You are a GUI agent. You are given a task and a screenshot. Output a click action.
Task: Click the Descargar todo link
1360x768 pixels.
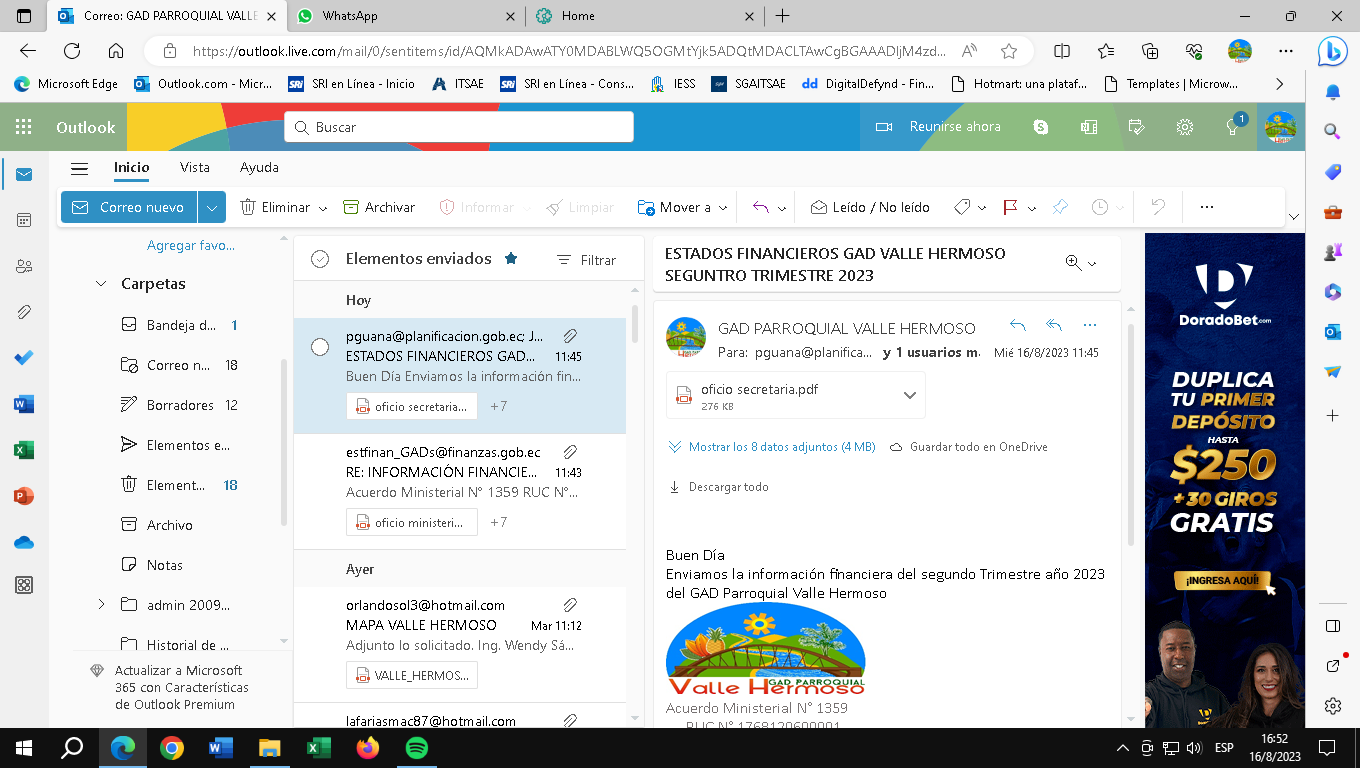click(728, 487)
